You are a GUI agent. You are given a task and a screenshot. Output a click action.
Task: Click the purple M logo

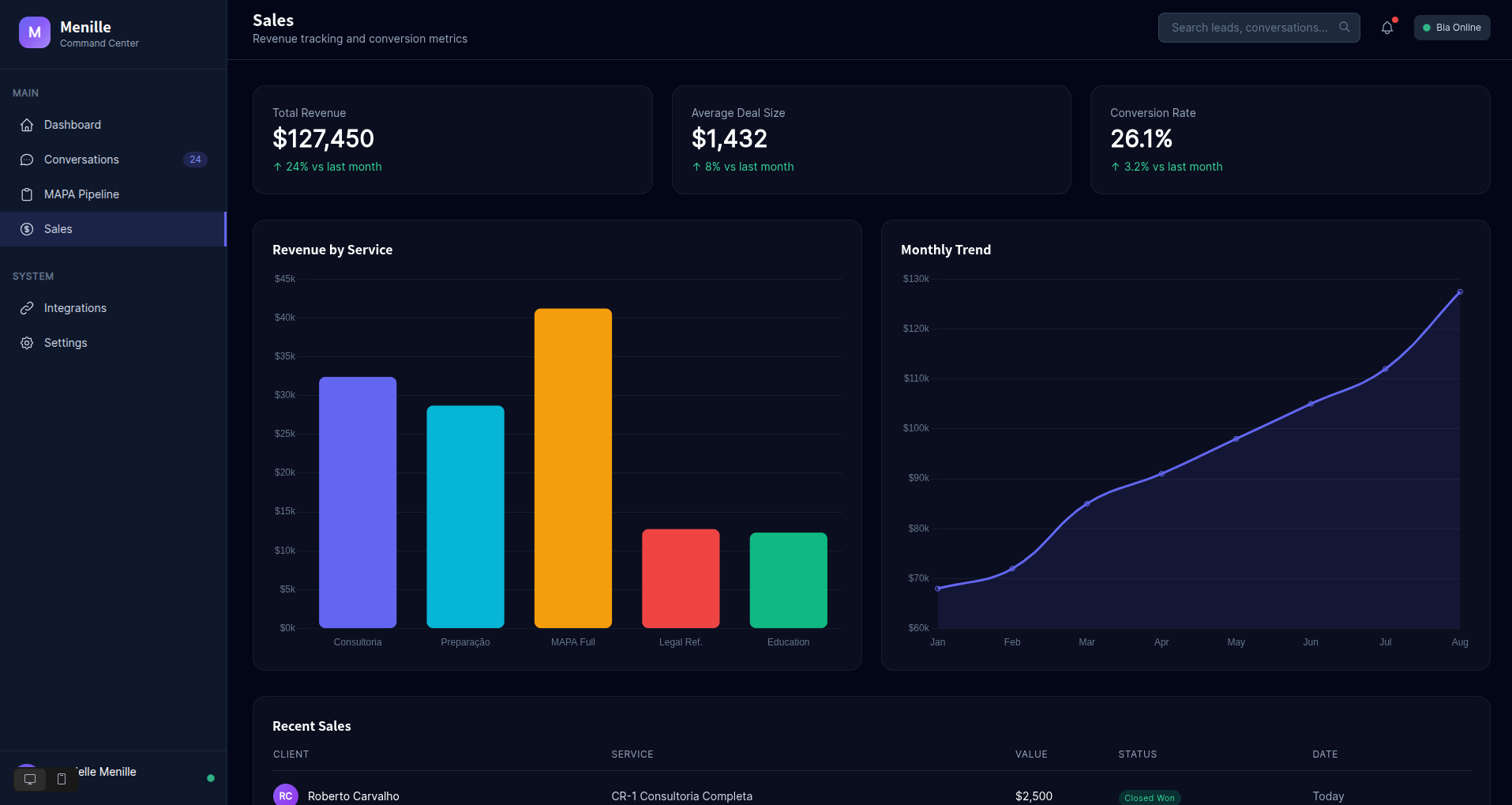pos(35,32)
